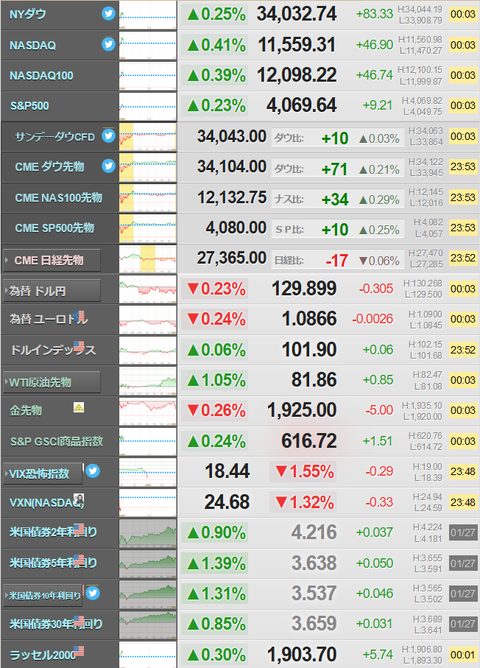Open the NASDAQ mini chart

pos(147,45)
